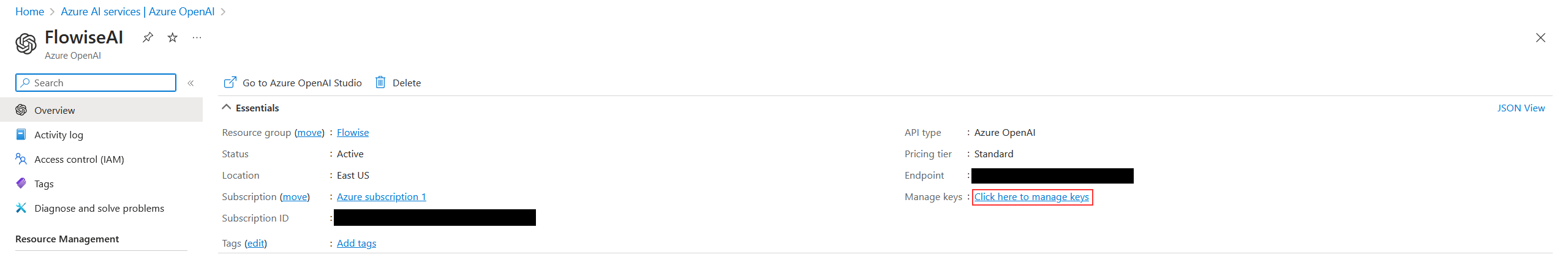Open Go to Azure OpenAI Studio
Image resolution: width=1568 pixels, height=257 pixels.
click(293, 83)
